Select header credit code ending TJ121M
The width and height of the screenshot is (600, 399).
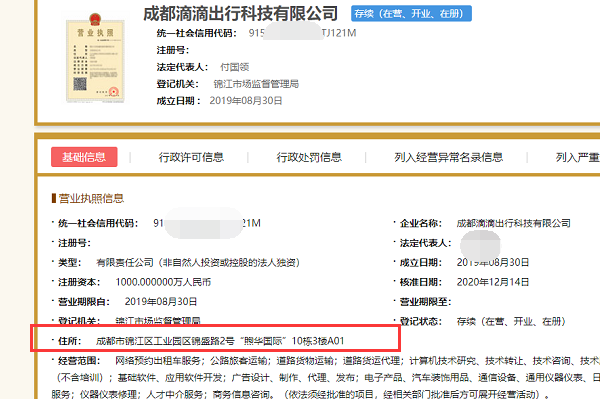(x=302, y=33)
